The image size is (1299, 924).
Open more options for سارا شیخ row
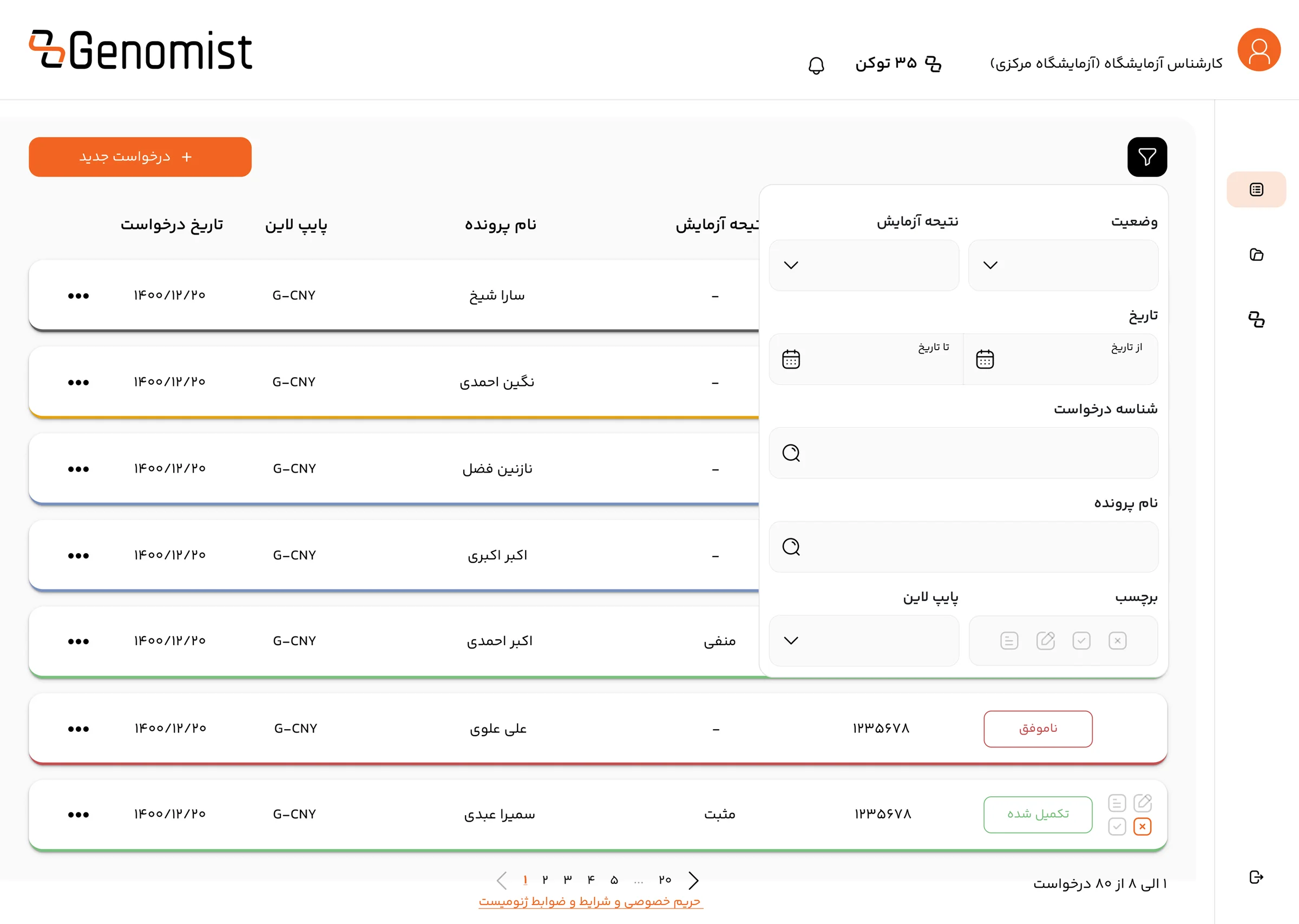(x=78, y=296)
